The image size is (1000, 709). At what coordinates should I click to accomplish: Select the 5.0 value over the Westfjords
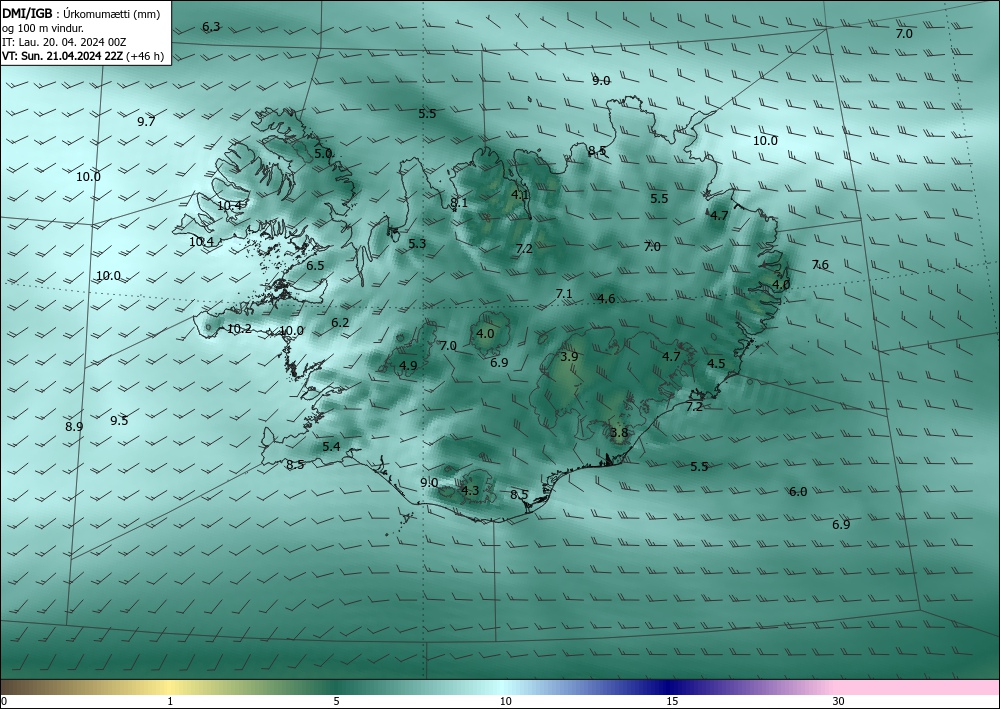(323, 153)
